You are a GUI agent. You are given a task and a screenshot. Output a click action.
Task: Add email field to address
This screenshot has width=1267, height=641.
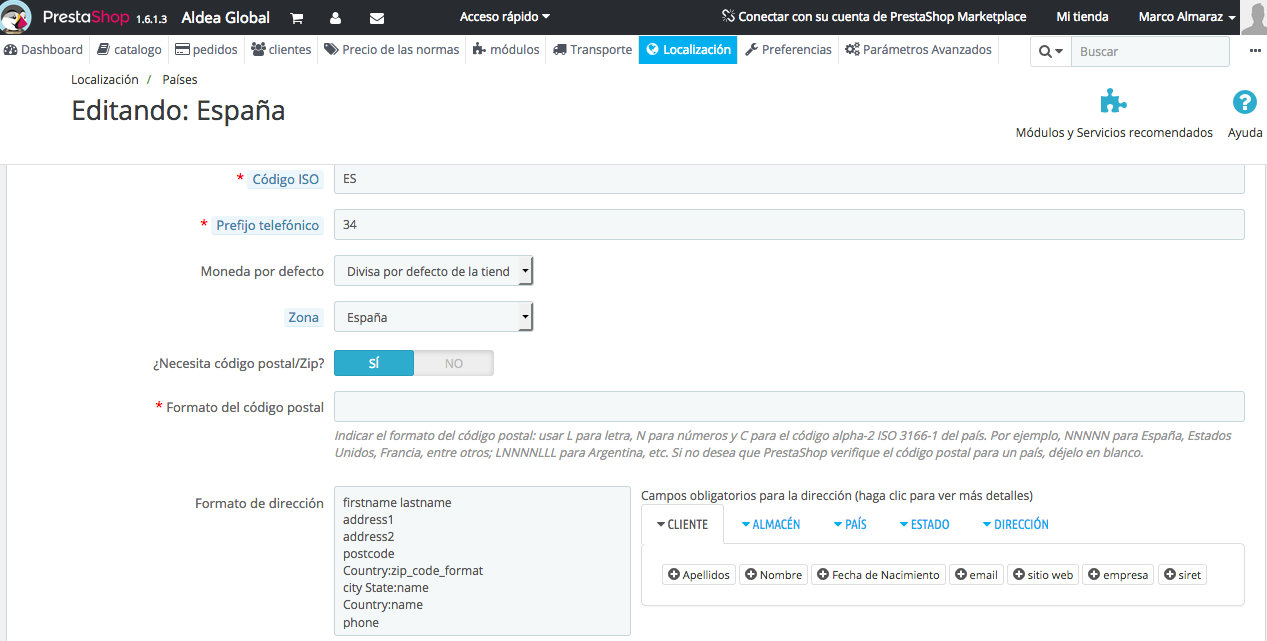(x=976, y=575)
